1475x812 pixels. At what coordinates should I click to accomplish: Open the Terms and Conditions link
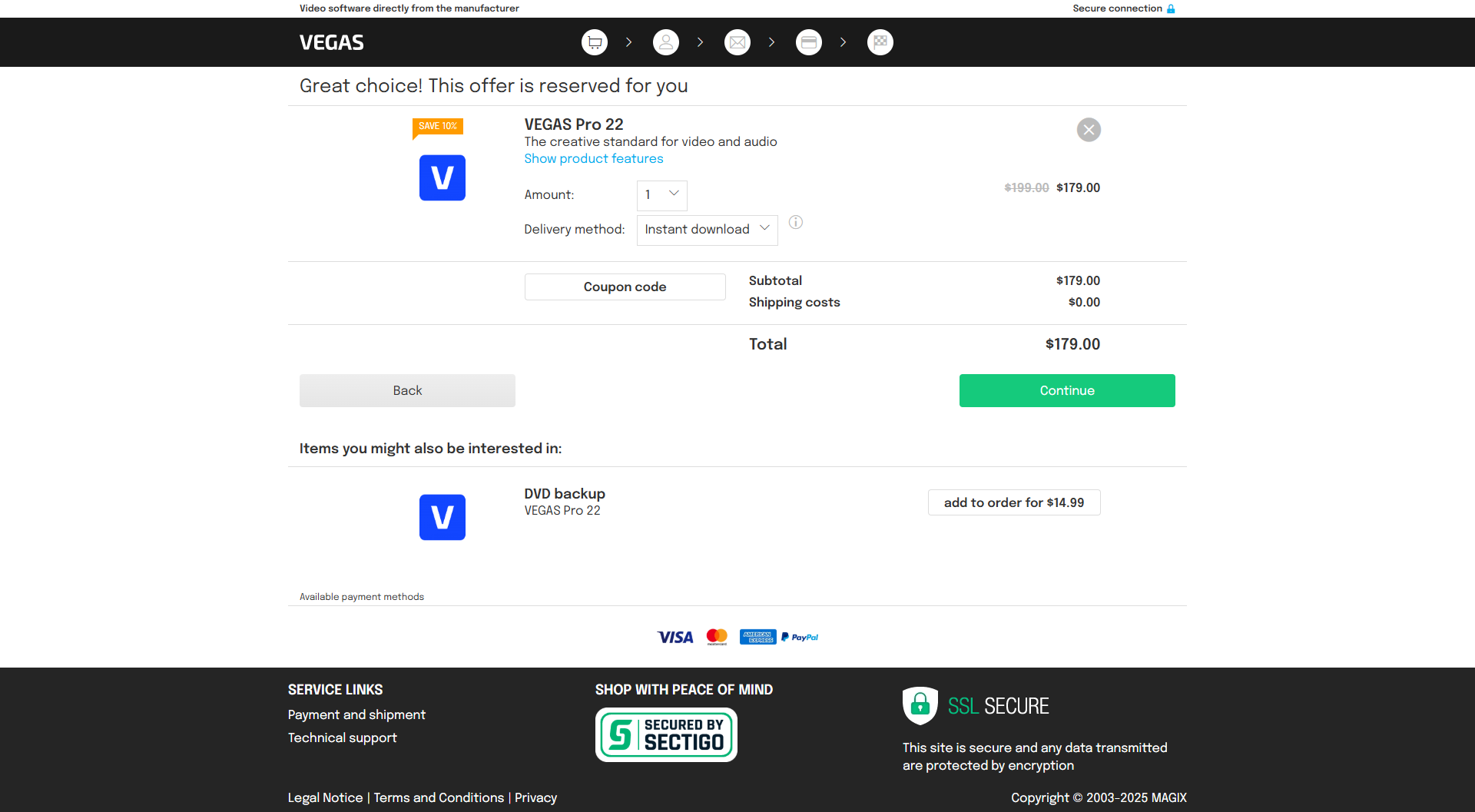439,797
